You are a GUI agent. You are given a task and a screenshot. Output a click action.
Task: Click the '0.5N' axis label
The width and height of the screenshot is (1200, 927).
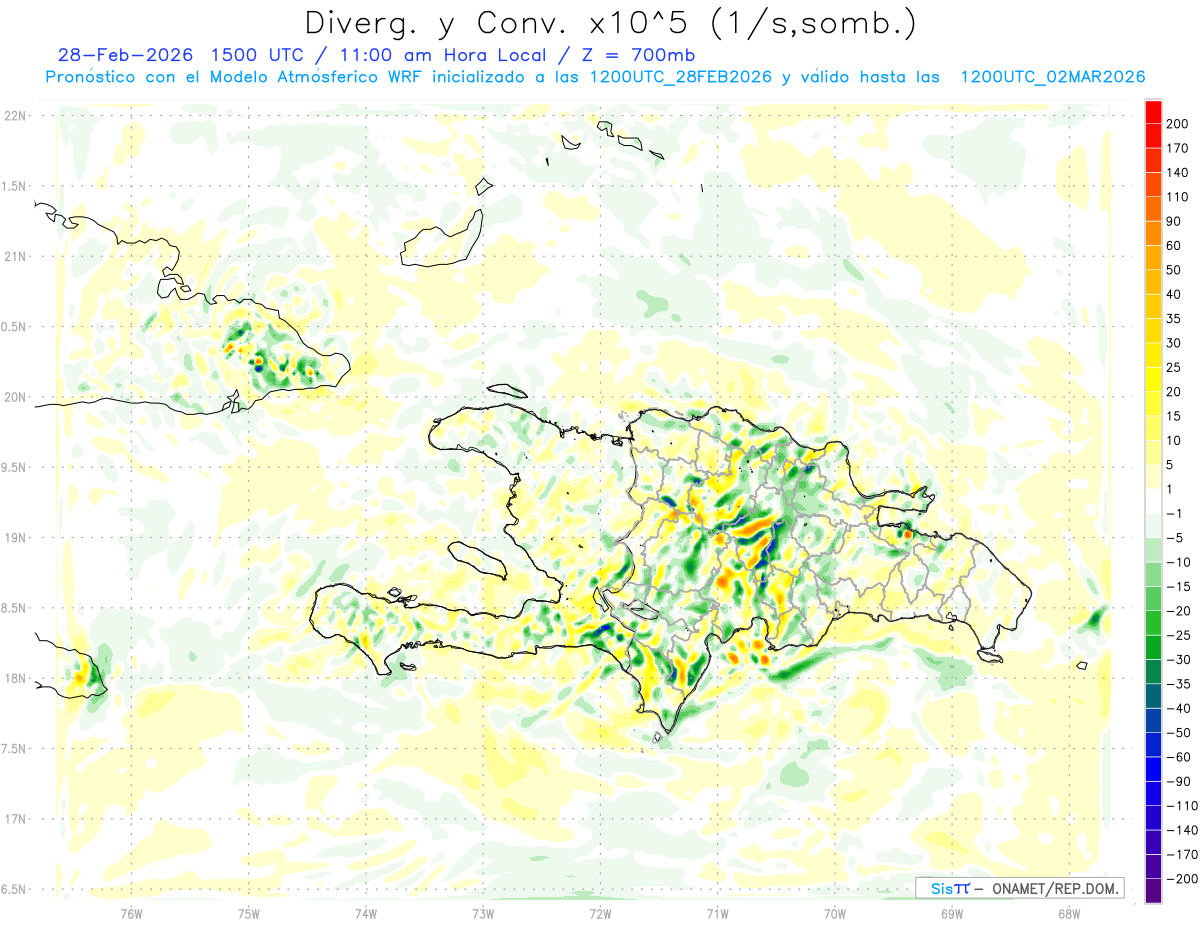coord(14,327)
